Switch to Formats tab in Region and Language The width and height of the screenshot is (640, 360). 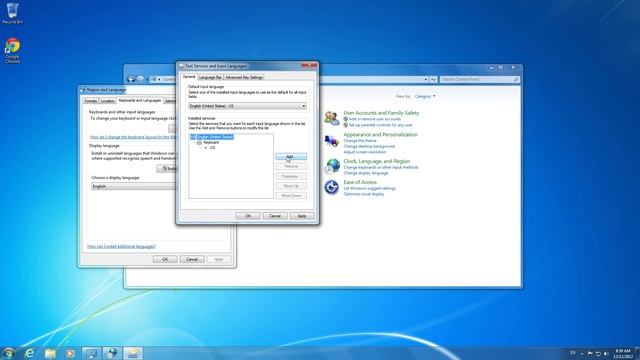coord(91,101)
